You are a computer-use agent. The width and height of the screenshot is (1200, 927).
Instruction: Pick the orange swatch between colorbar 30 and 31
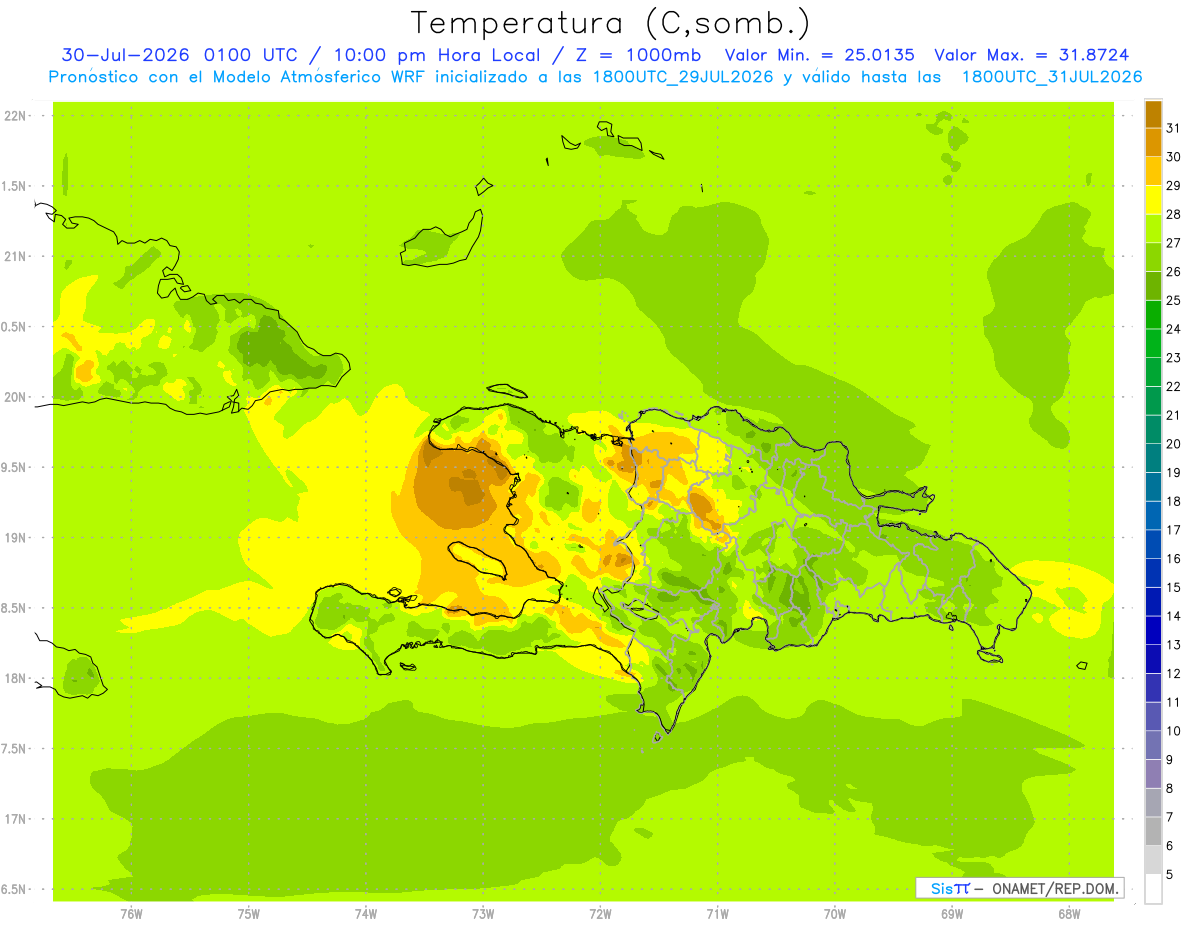1153,142
